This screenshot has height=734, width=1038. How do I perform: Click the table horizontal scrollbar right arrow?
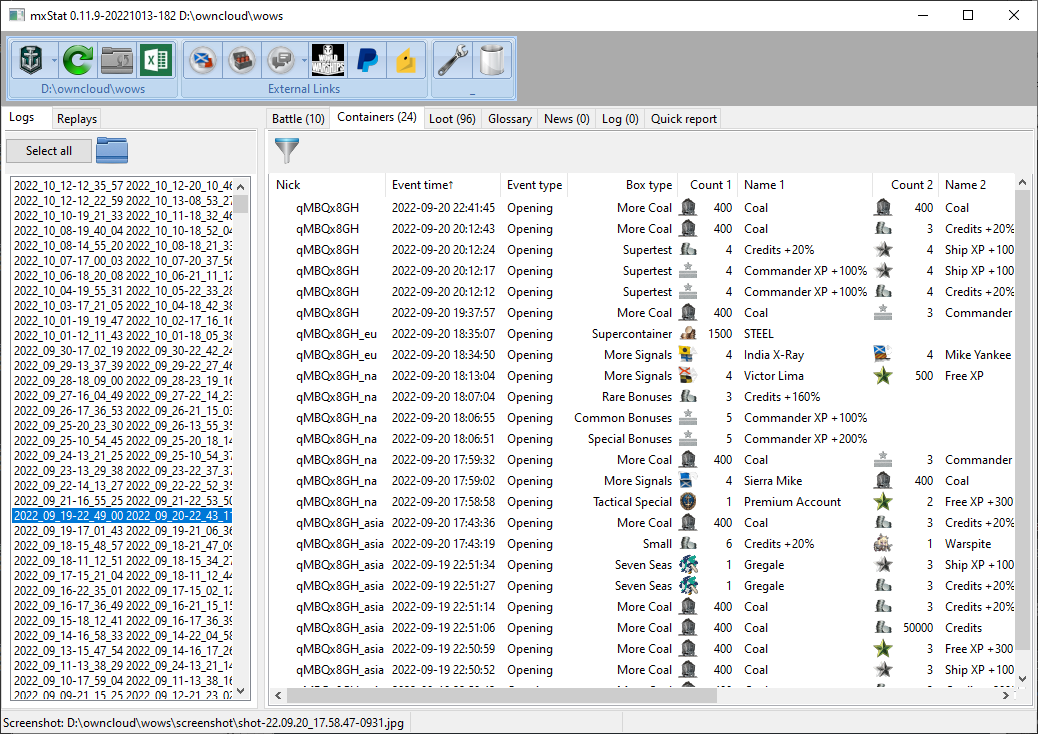(1006, 695)
